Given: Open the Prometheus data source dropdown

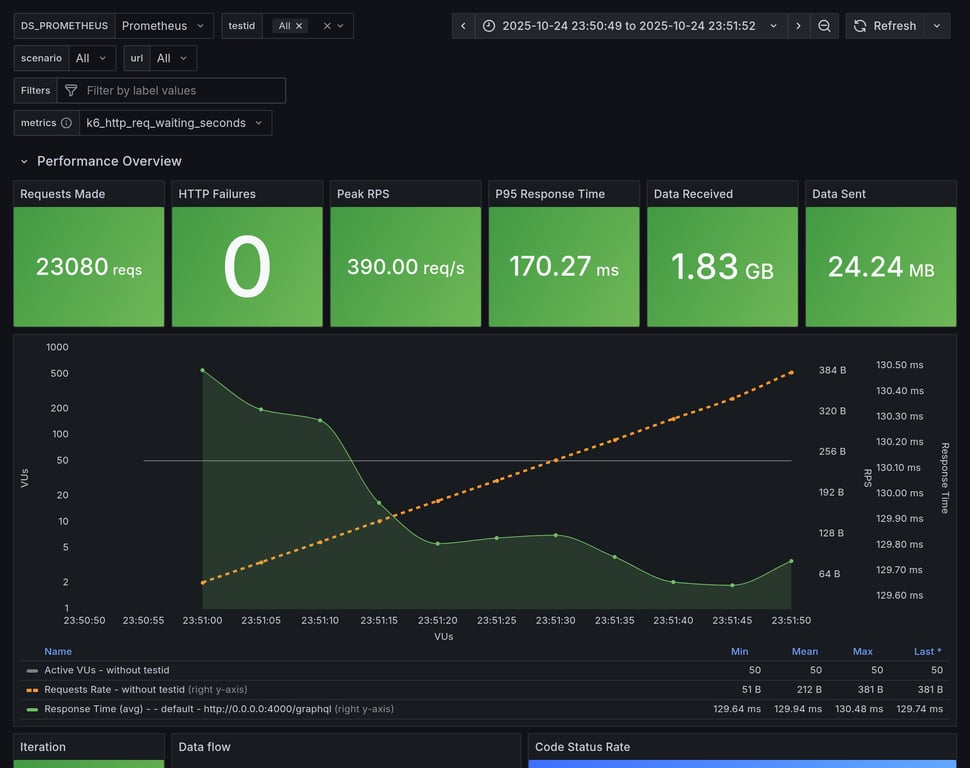Looking at the screenshot, I should coord(164,26).
